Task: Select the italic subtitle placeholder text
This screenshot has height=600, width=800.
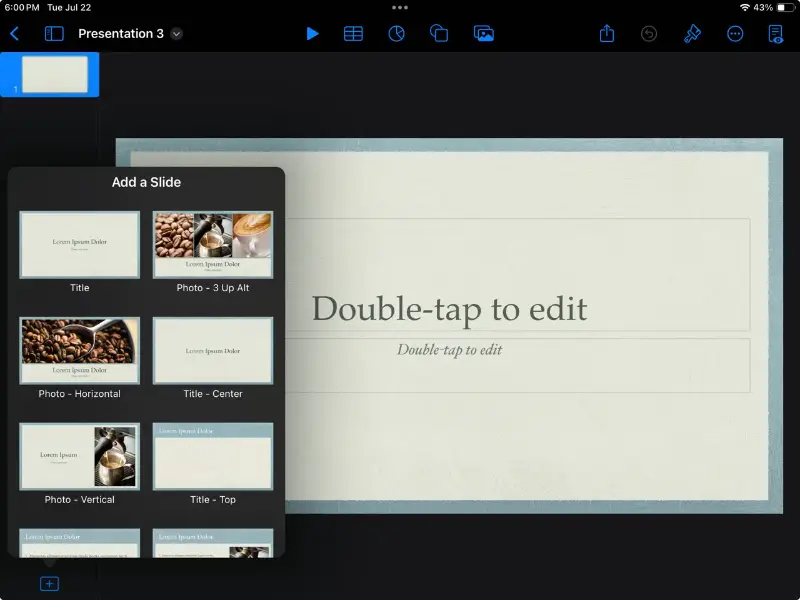Action: tap(449, 349)
